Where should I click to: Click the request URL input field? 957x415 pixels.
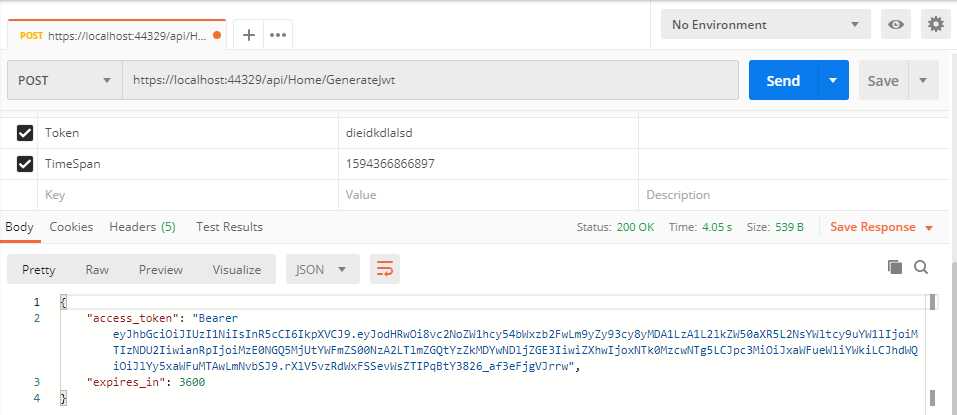pos(430,81)
